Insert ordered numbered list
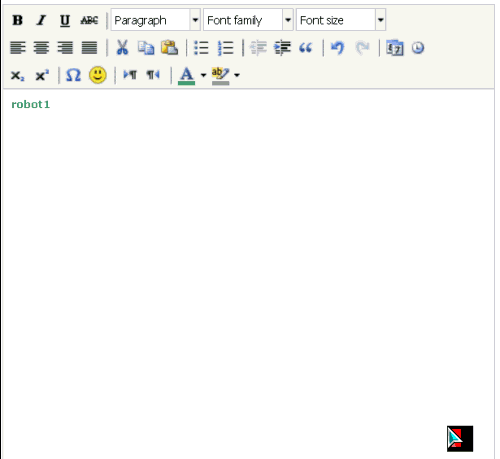 pyautogui.click(x=225, y=48)
